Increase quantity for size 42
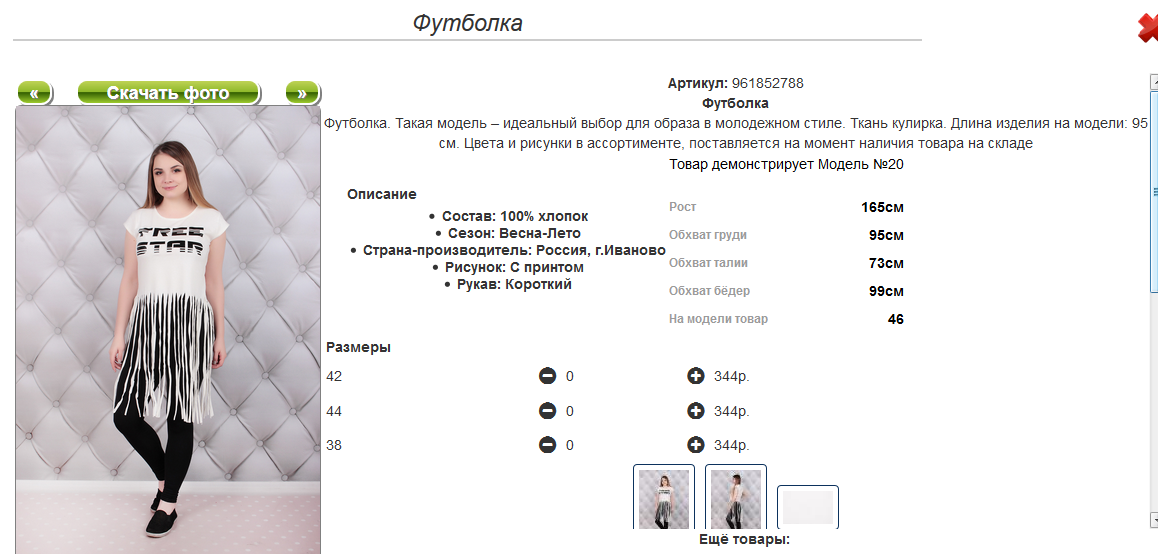 tap(696, 377)
